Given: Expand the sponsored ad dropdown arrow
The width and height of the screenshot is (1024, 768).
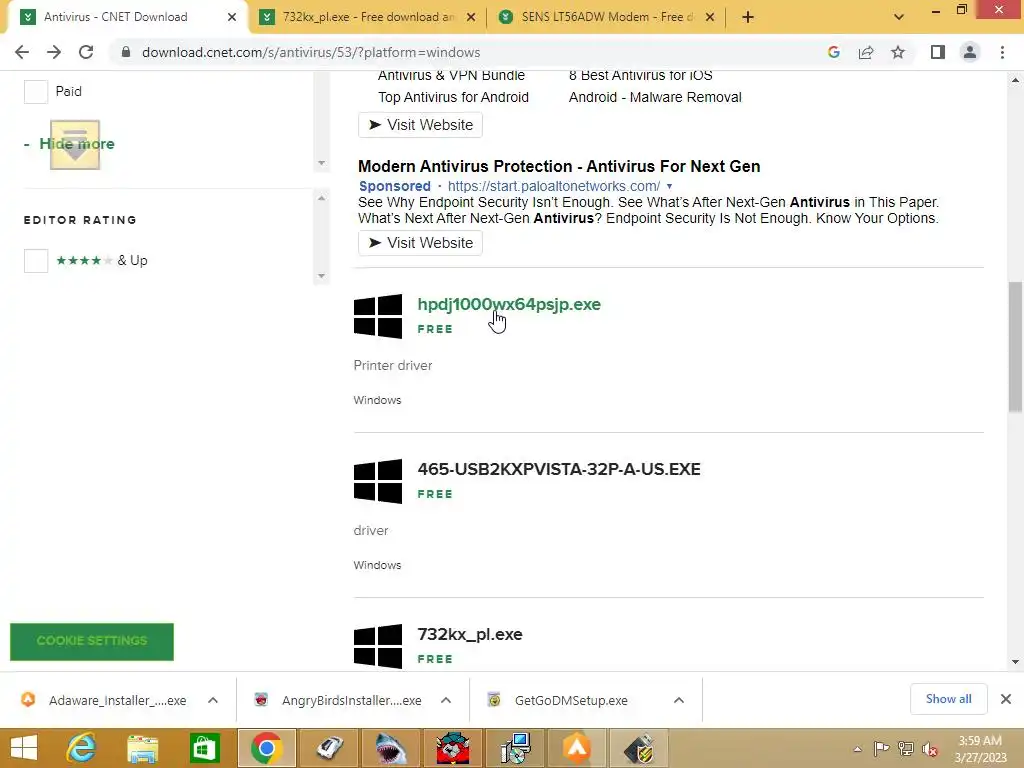Looking at the screenshot, I should pos(669,186).
